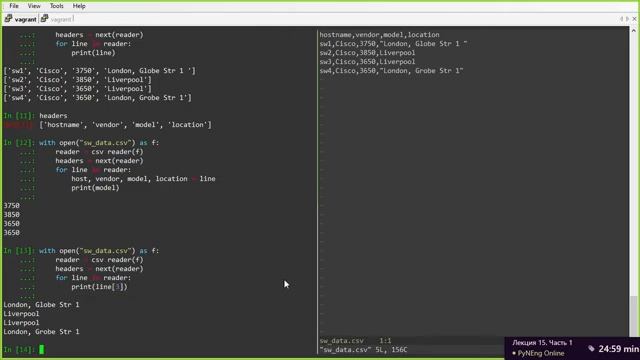Click the '24:59 min' timer text

[618, 349]
